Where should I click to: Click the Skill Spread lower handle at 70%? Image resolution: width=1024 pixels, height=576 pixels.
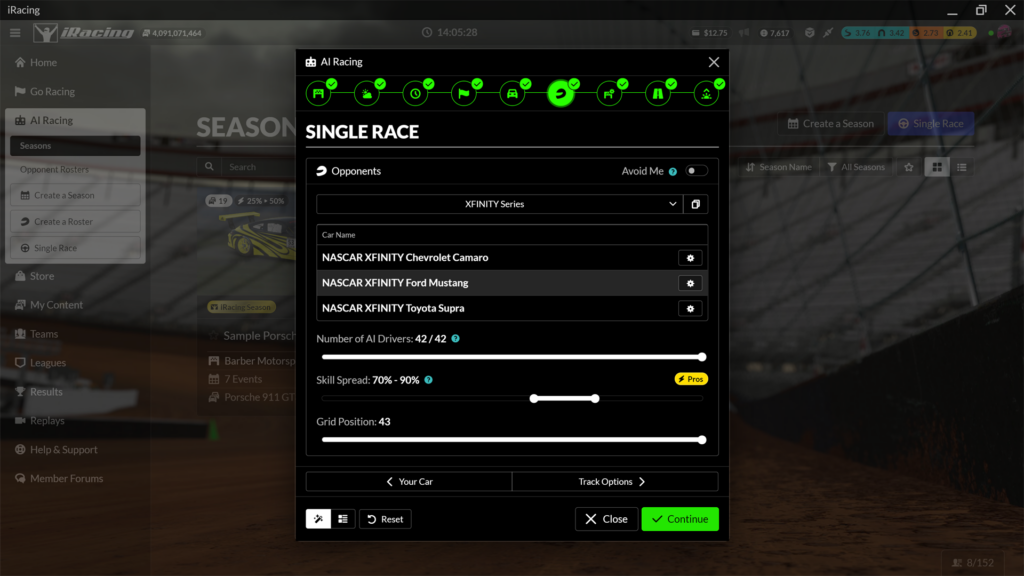click(534, 398)
